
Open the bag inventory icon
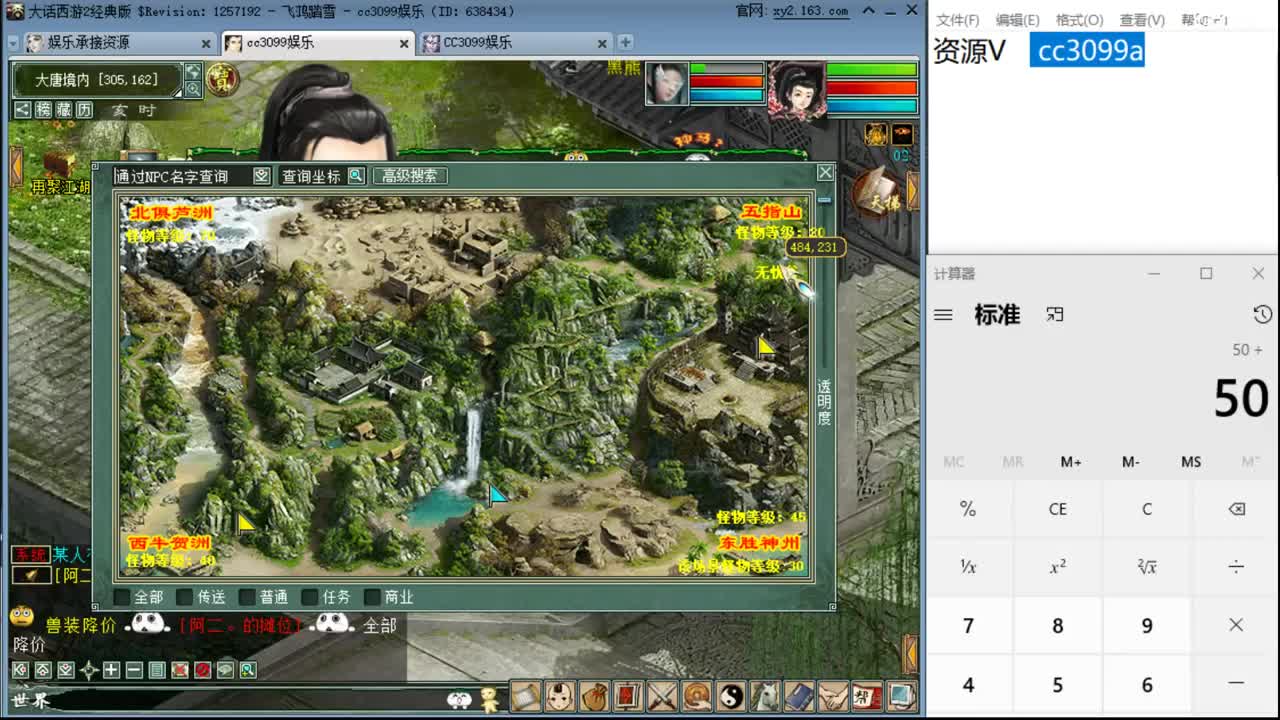point(594,696)
